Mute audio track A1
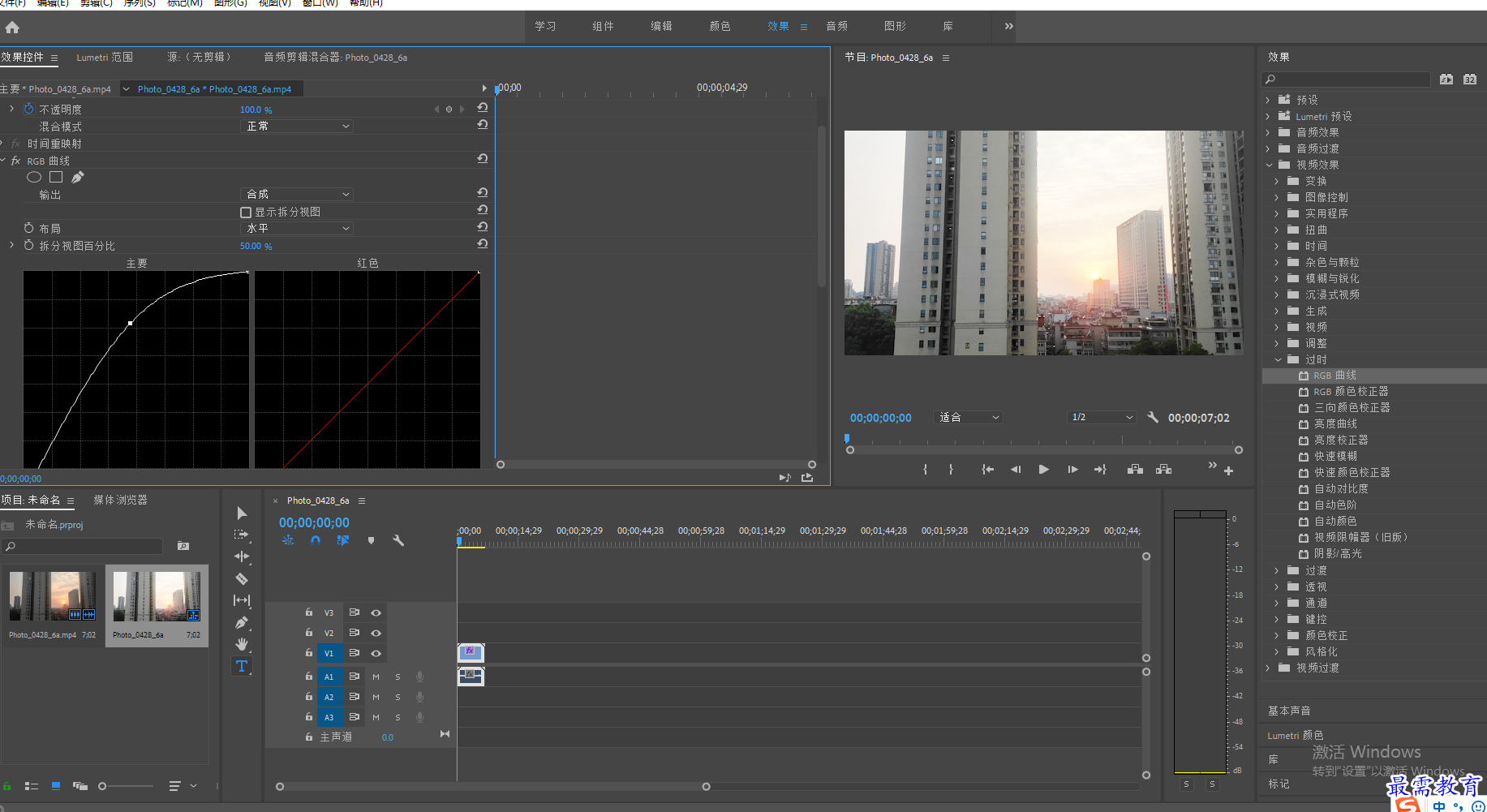Image resolution: width=1487 pixels, height=812 pixels. pos(376,677)
